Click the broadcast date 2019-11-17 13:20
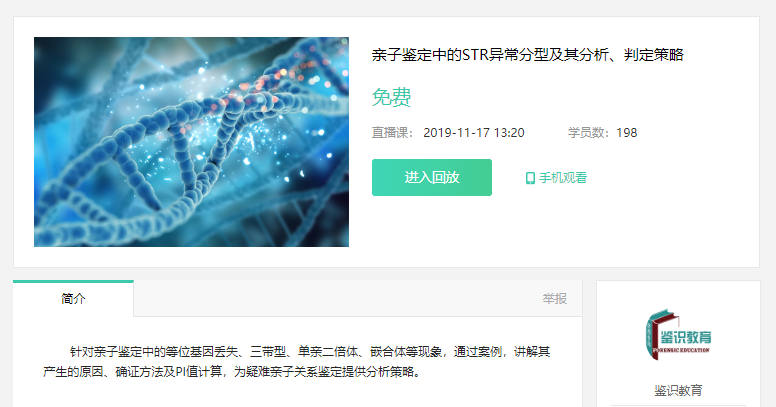This screenshot has height=407, width=776. (x=474, y=133)
